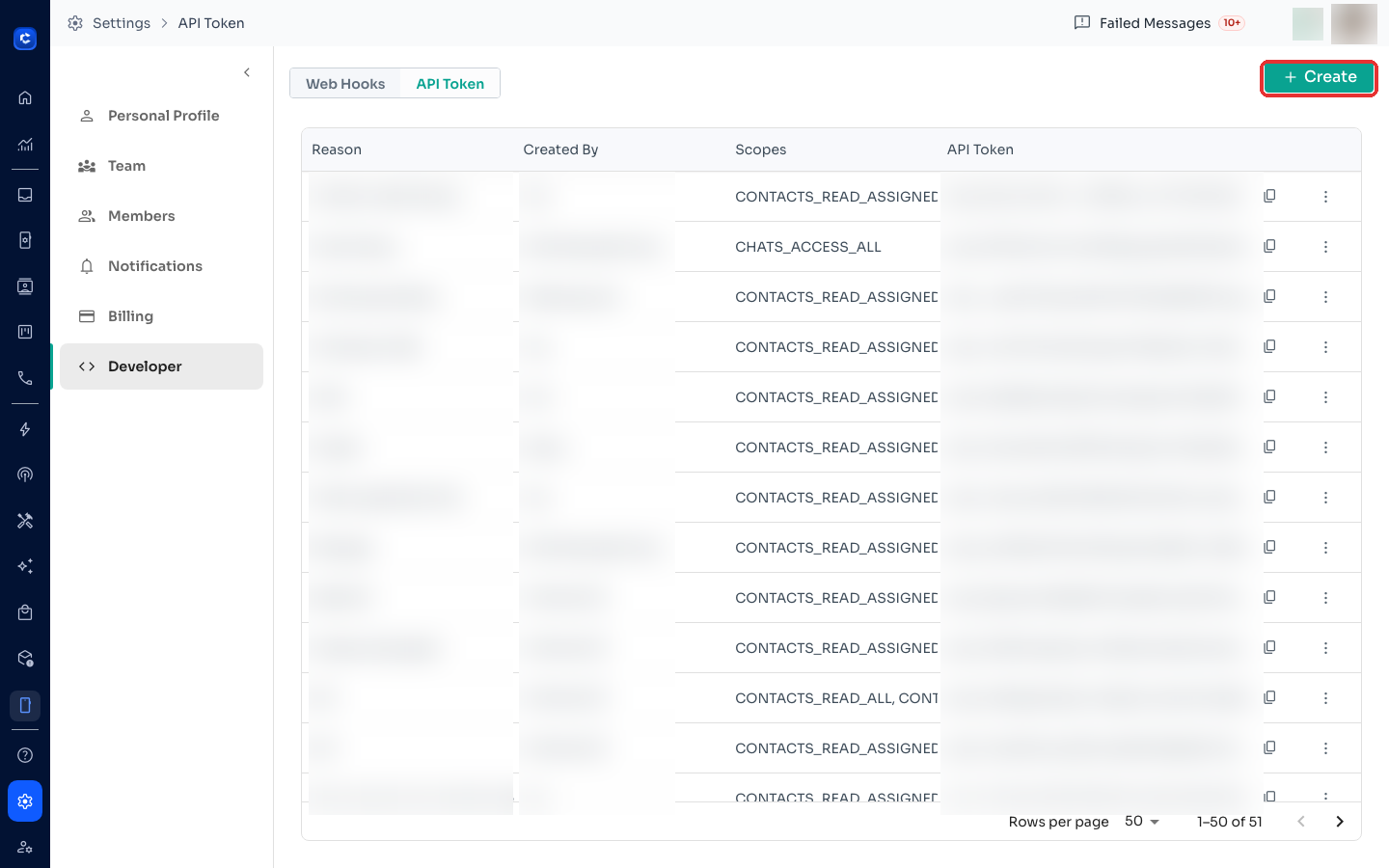Collapse the settings side panel chevron
This screenshot has width=1389, height=868.
[247, 72]
